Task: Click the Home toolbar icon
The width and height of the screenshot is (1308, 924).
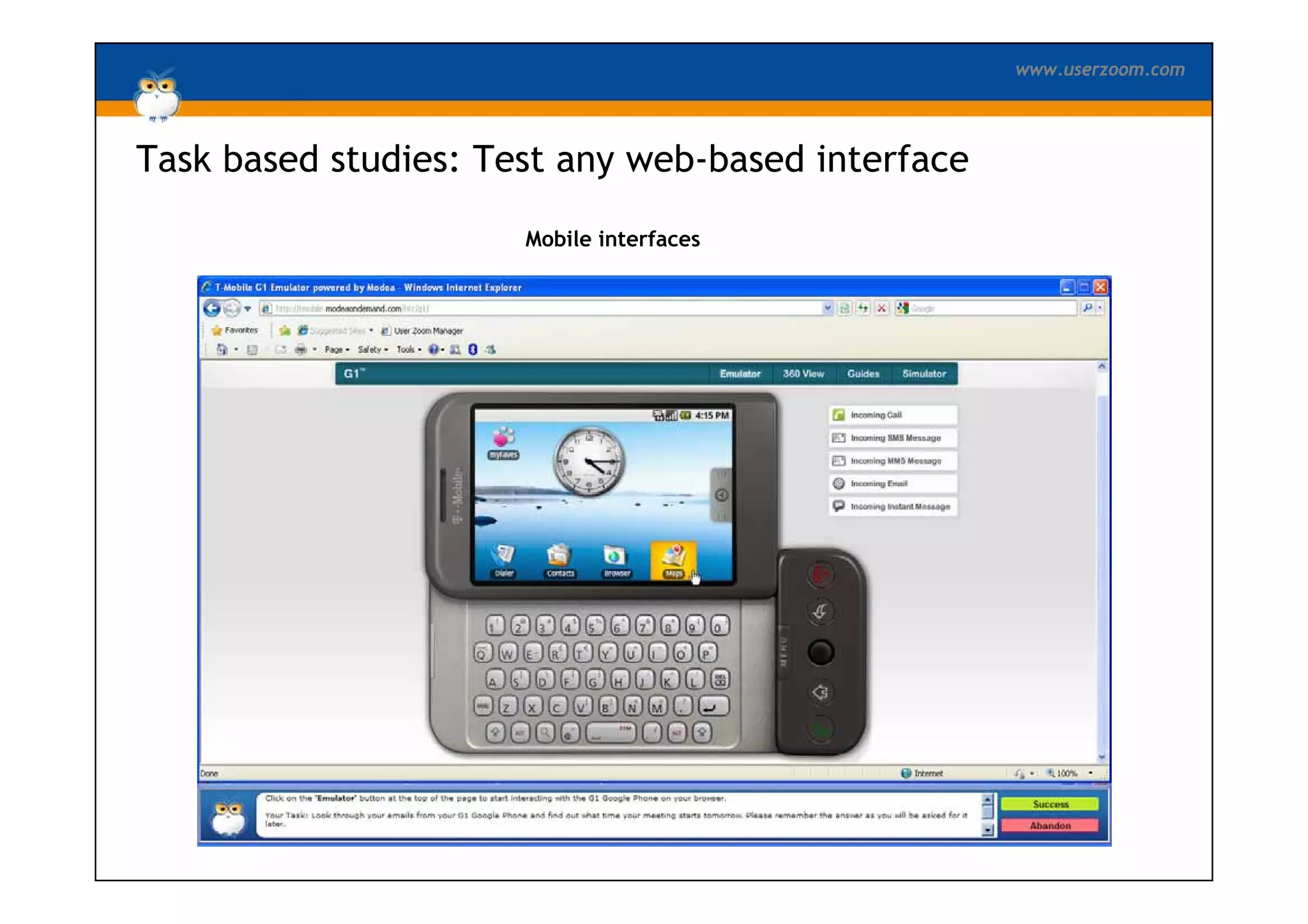Action: click(x=222, y=349)
